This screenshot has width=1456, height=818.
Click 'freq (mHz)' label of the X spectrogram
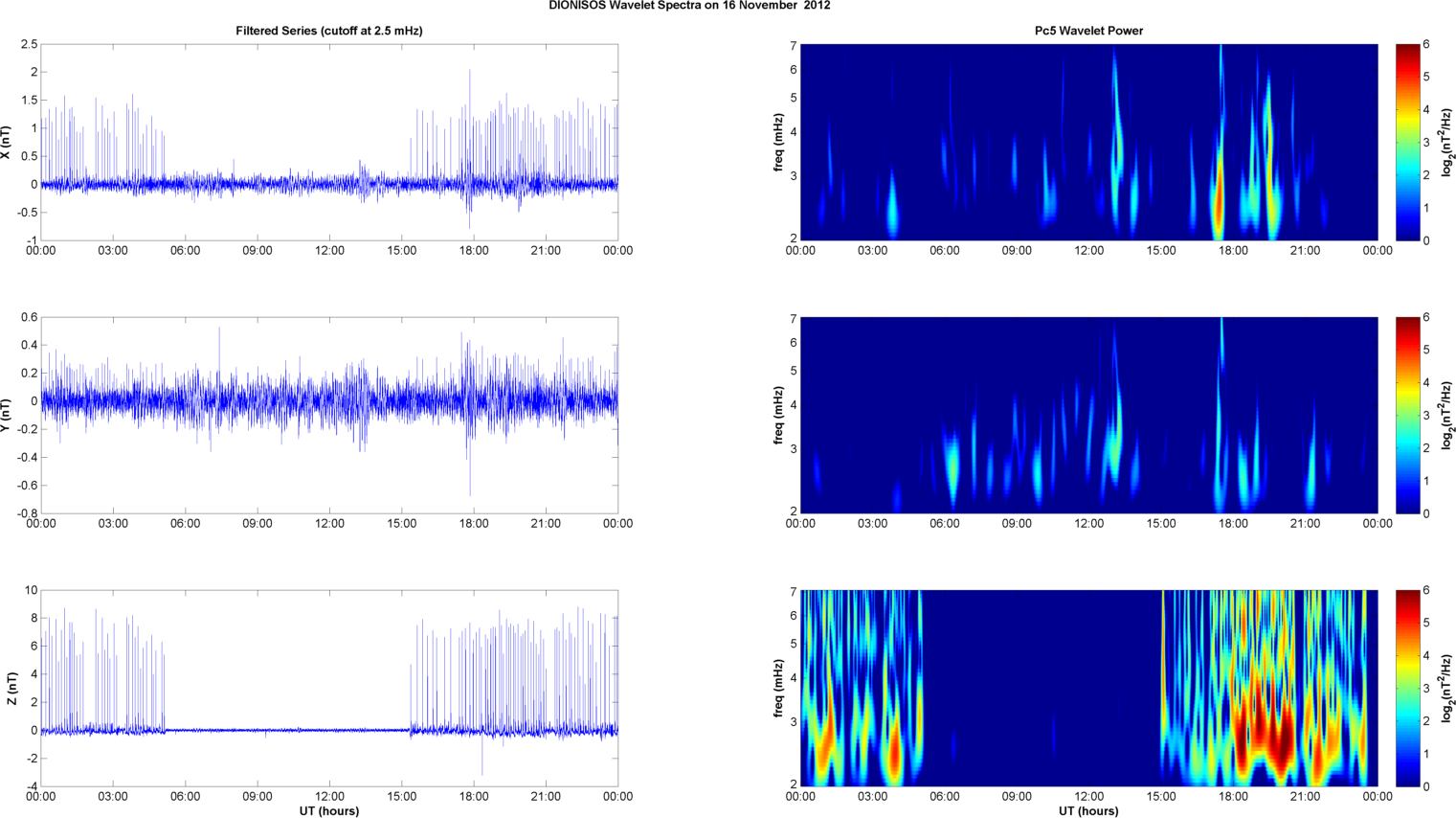click(778, 142)
